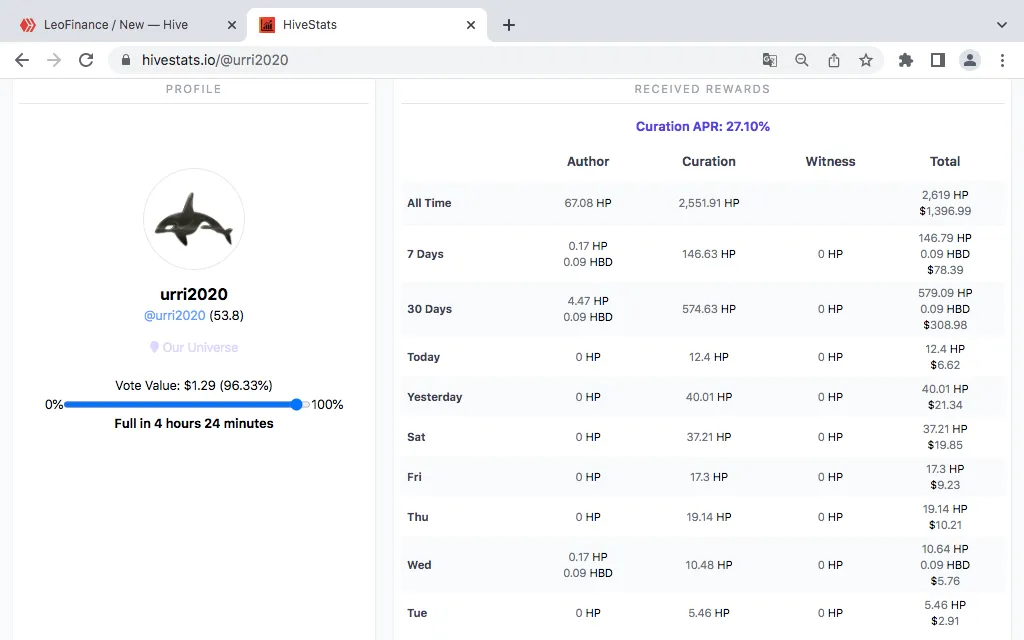Image resolution: width=1024 pixels, height=640 pixels.
Task: Click the 7 Days row label
Action: coord(425,254)
